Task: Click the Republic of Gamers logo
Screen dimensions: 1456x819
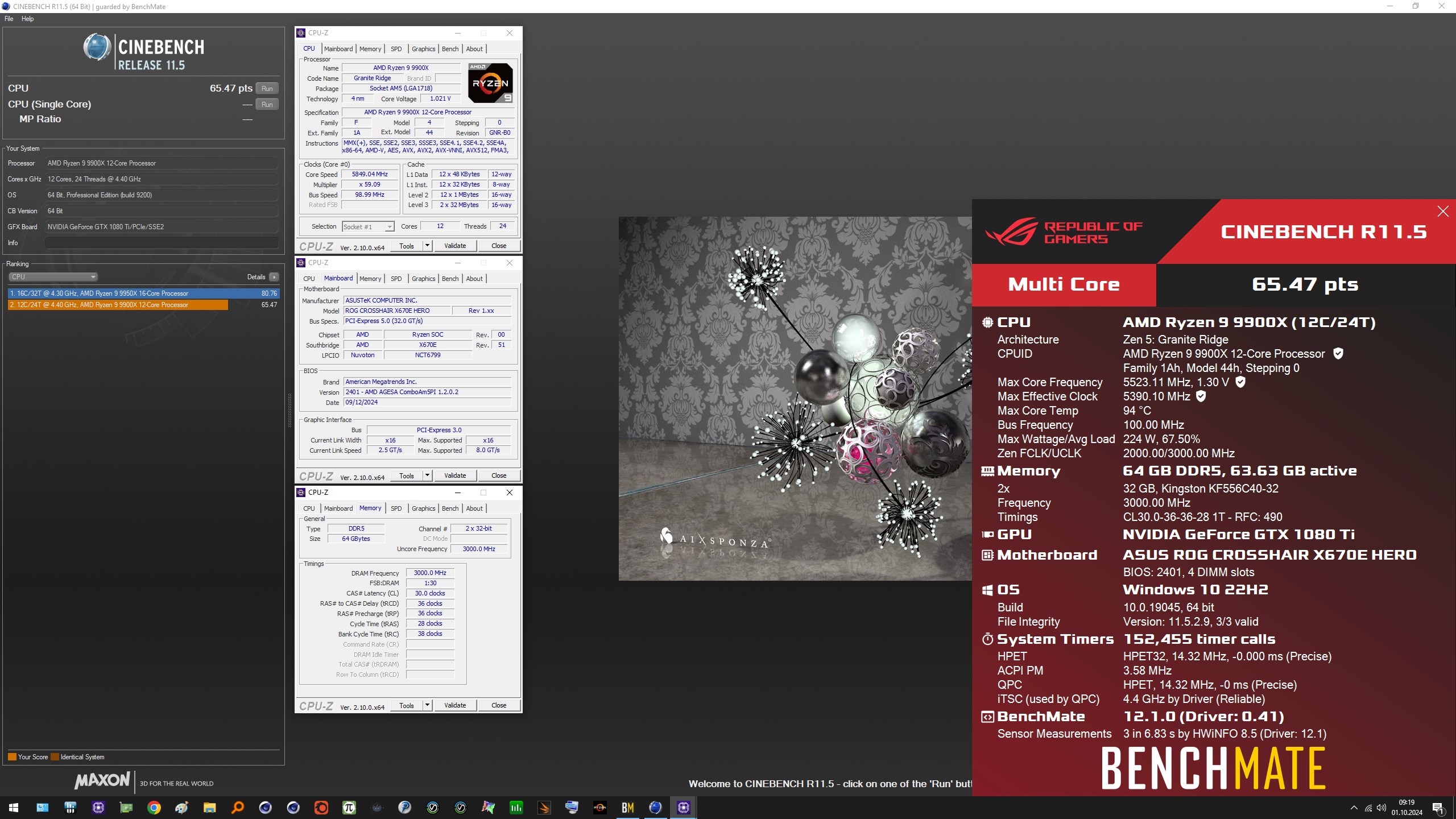Action: tap(1064, 233)
